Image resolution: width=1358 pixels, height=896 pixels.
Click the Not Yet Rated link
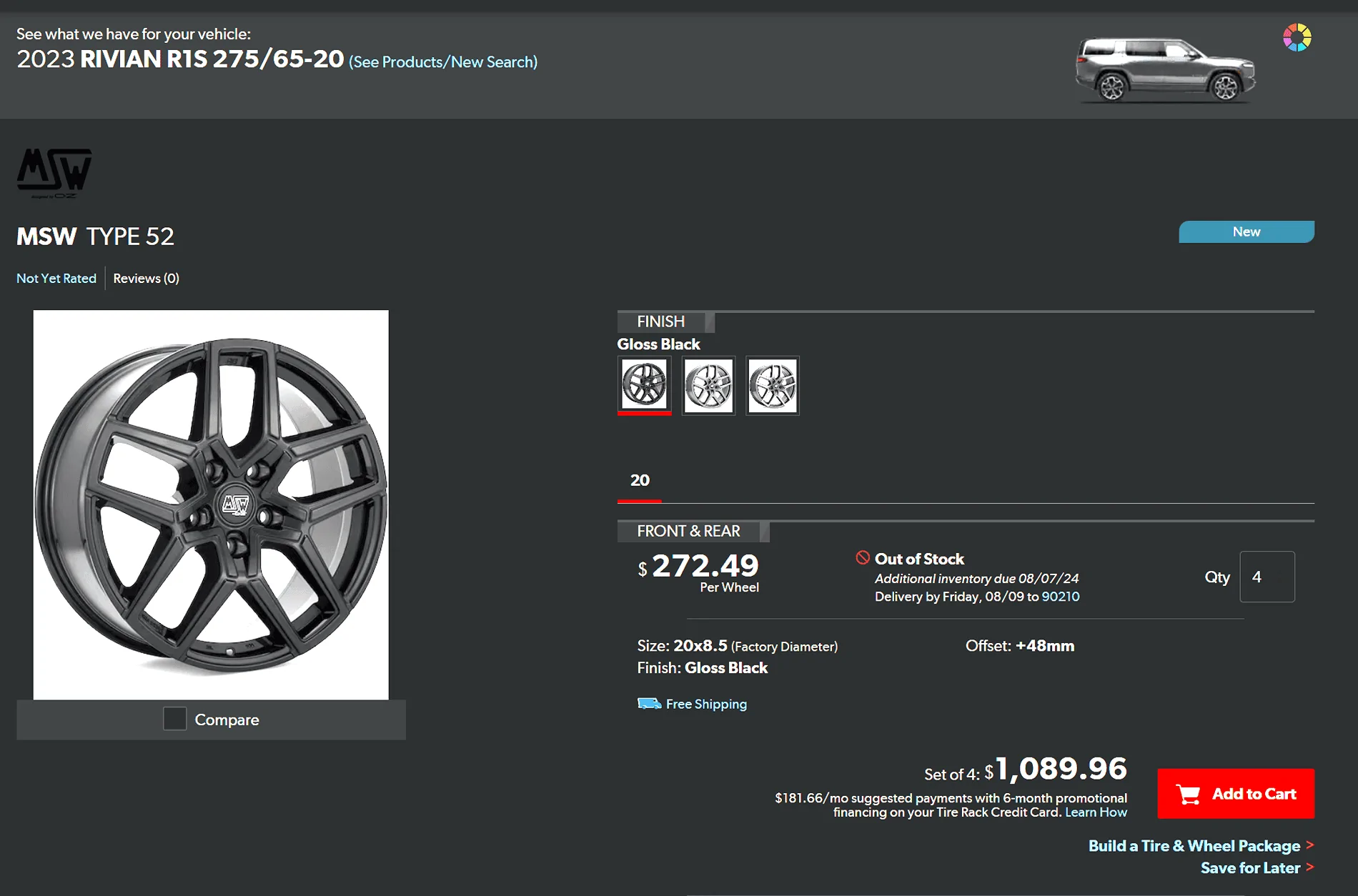[56, 279]
